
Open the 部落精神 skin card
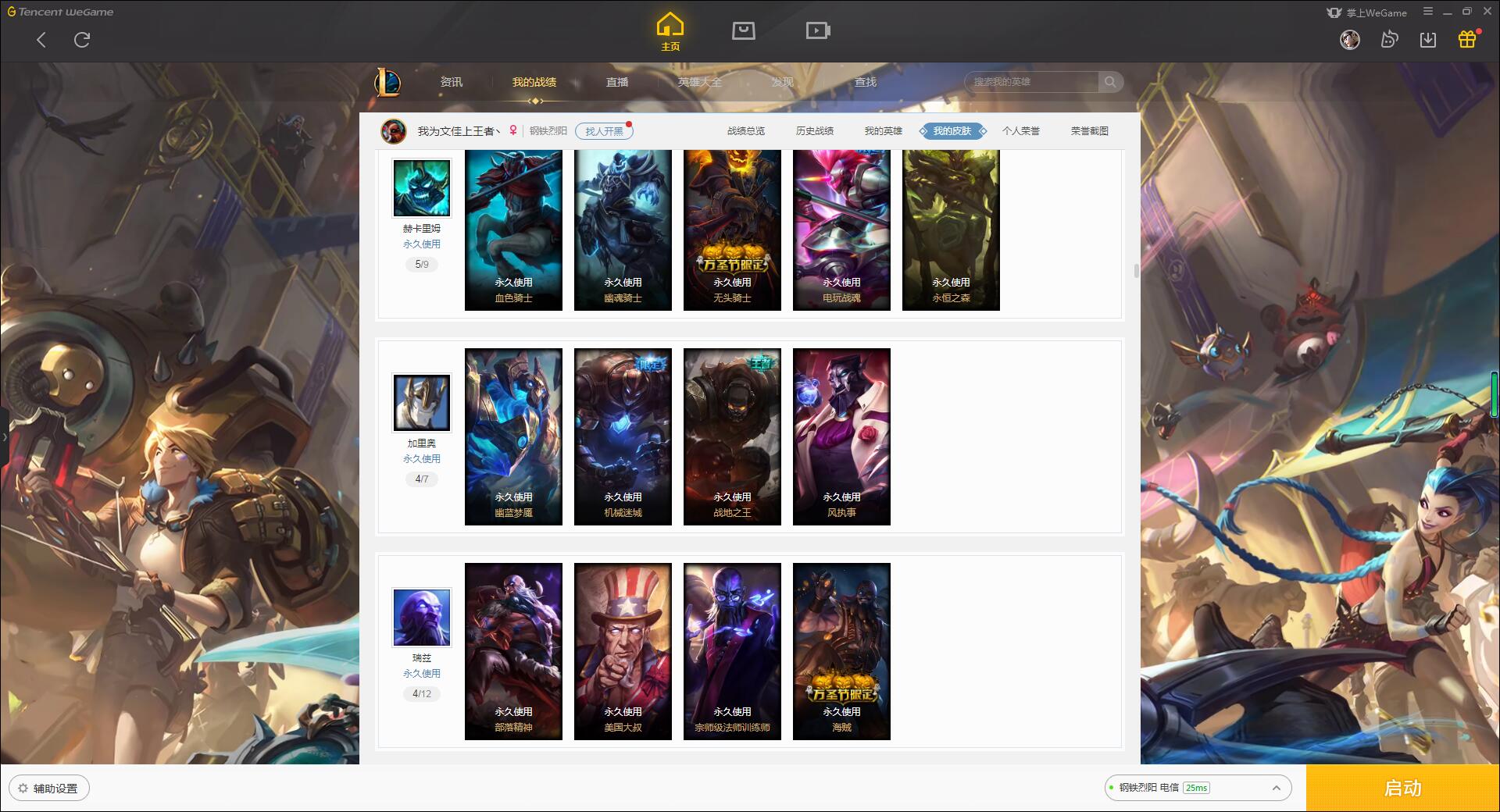[513, 651]
